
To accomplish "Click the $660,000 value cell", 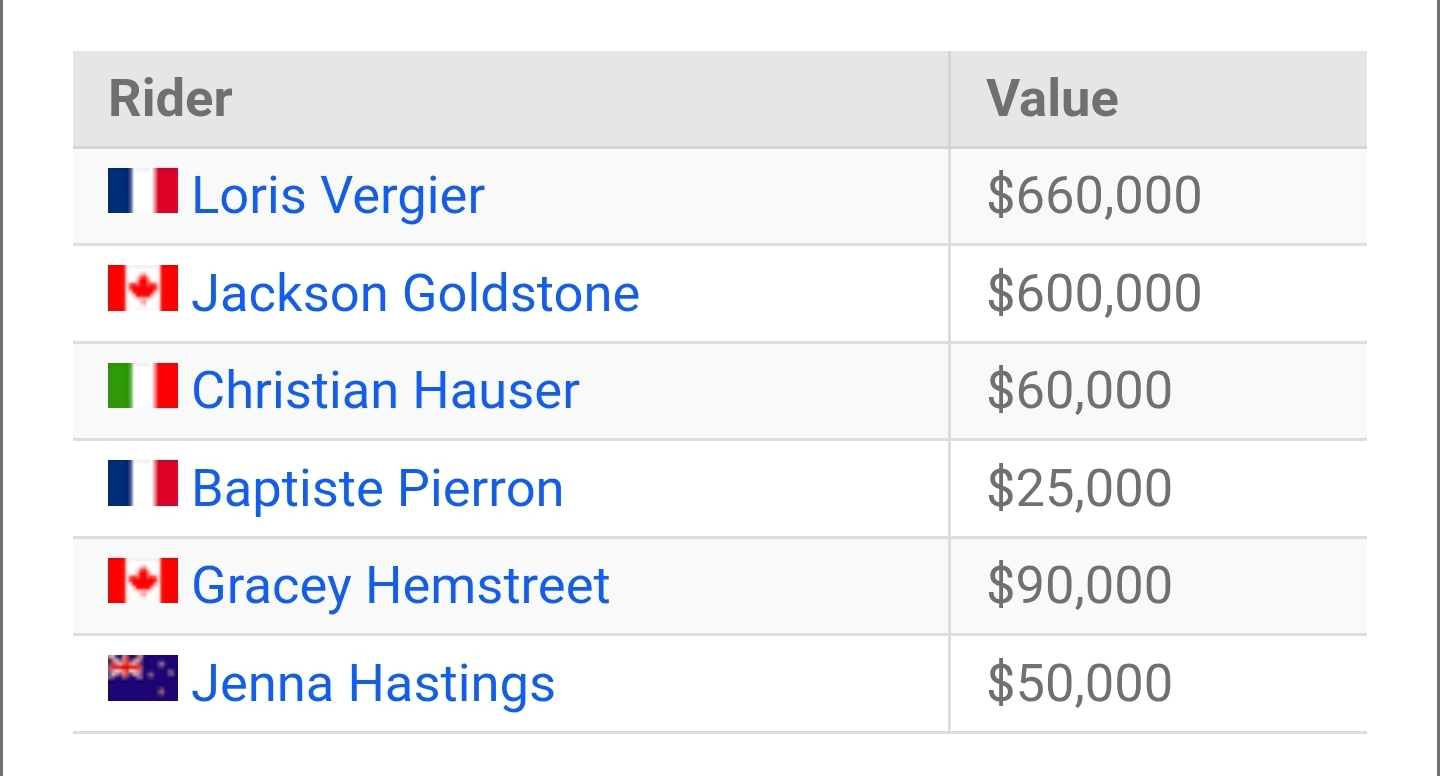I will coord(1094,195).
